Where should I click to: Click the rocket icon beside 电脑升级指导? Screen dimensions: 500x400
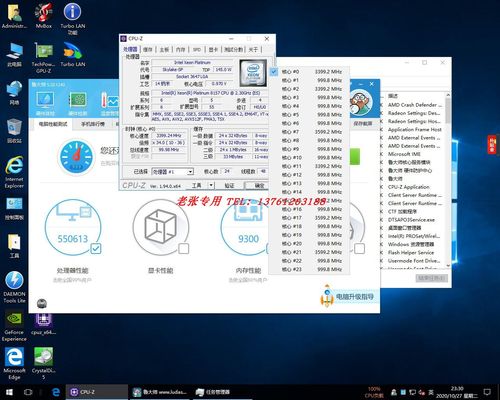[327, 296]
